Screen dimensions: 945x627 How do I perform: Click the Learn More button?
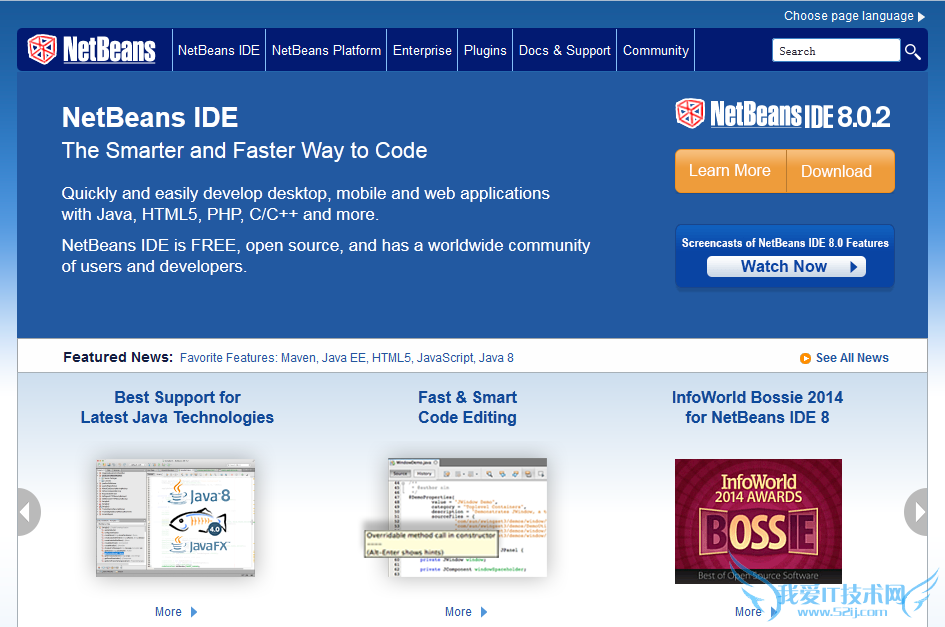pyautogui.click(x=730, y=171)
